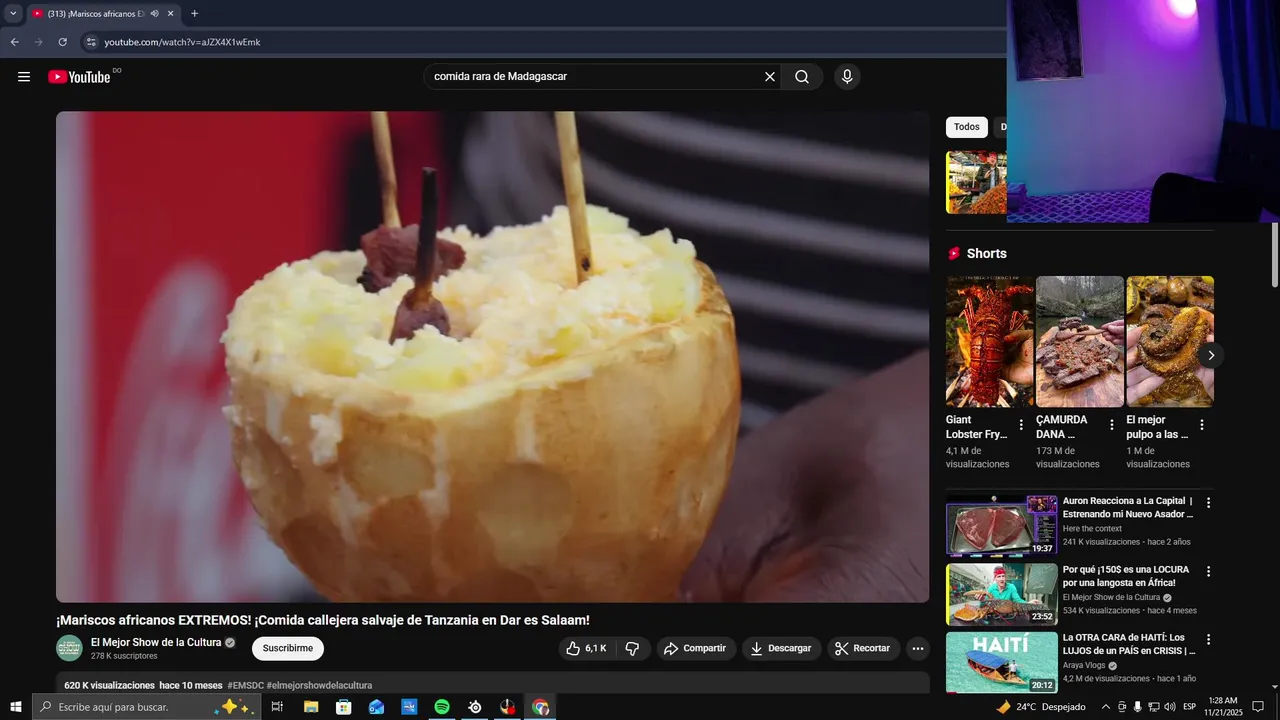Click the #EMSDC hashtag
The image size is (1280, 720).
(x=245, y=685)
